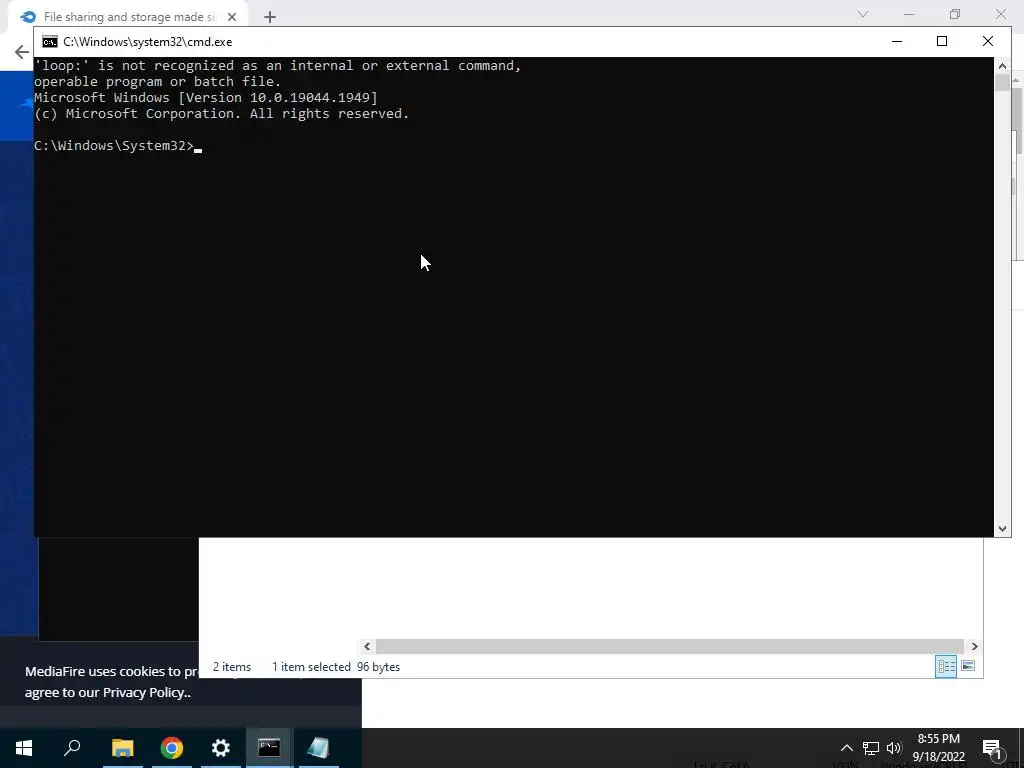This screenshot has width=1024, height=768.
Task: Click the cmd scrollbar down arrow
Action: click(x=1002, y=529)
